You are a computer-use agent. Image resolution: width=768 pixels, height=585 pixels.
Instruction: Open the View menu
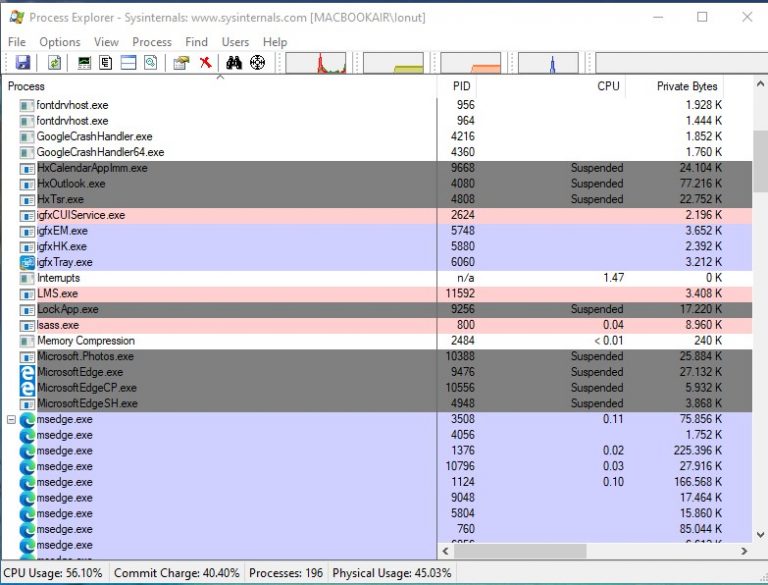[x=106, y=42]
